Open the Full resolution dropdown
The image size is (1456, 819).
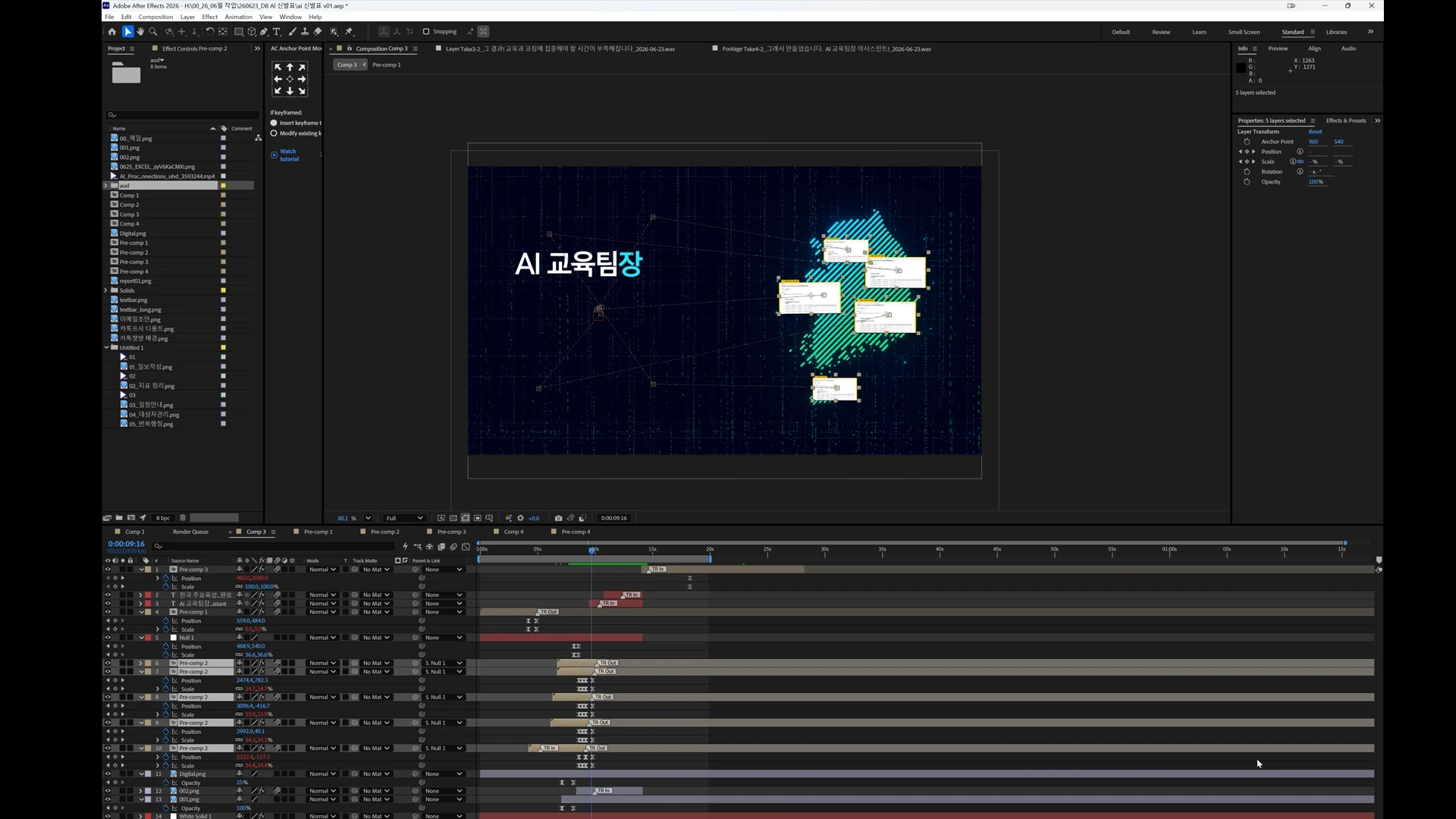pyautogui.click(x=403, y=518)
